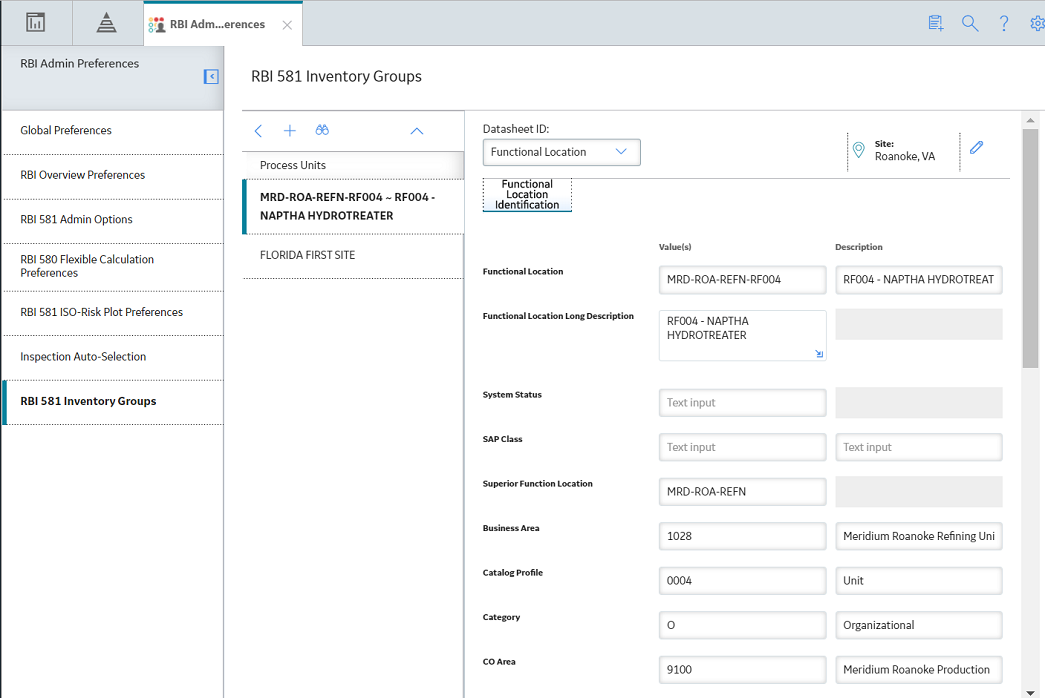Select FLORIDA FIRST SITE unit
Image resolution: width=1045 pixels, height=698 pixels.
pos(353,255)
